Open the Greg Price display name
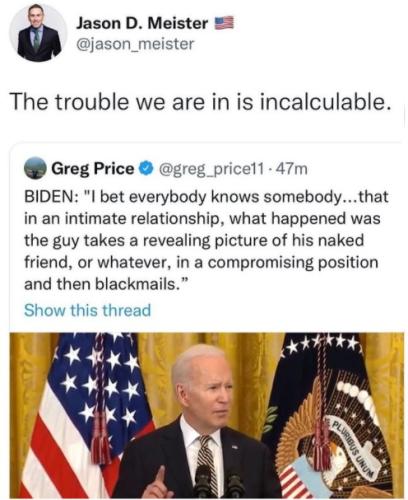This screenshot has height=500, width=408. [x=92, y=169]
